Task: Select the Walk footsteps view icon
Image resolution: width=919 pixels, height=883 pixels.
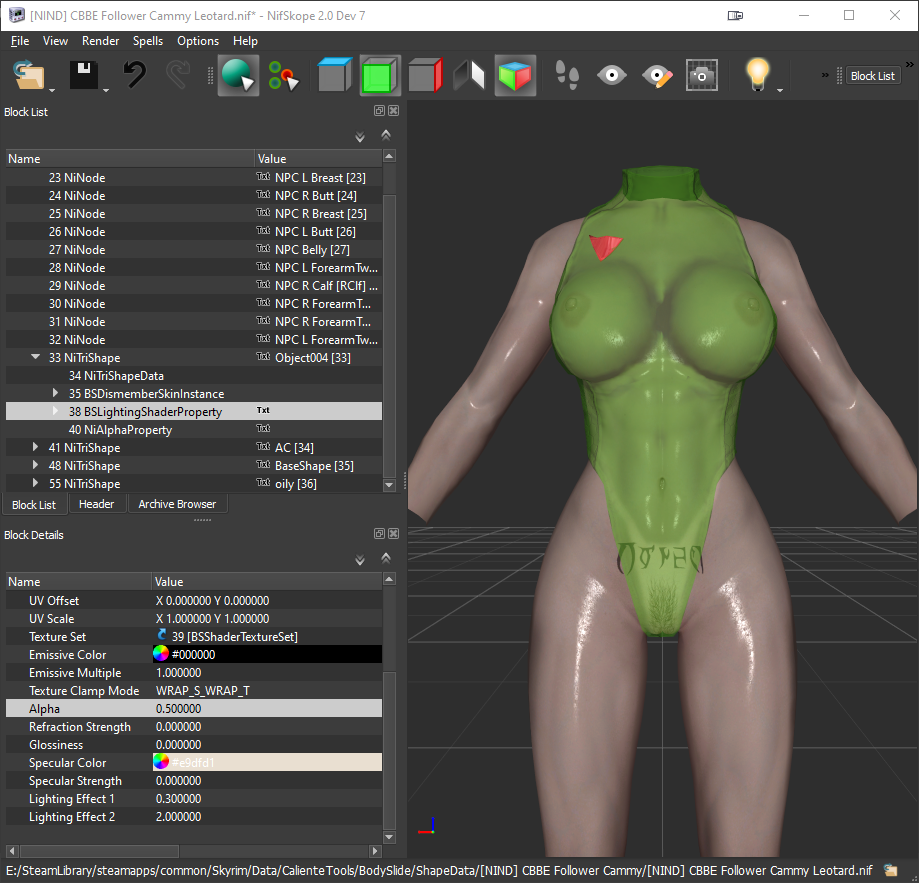Action: [567, 76]
